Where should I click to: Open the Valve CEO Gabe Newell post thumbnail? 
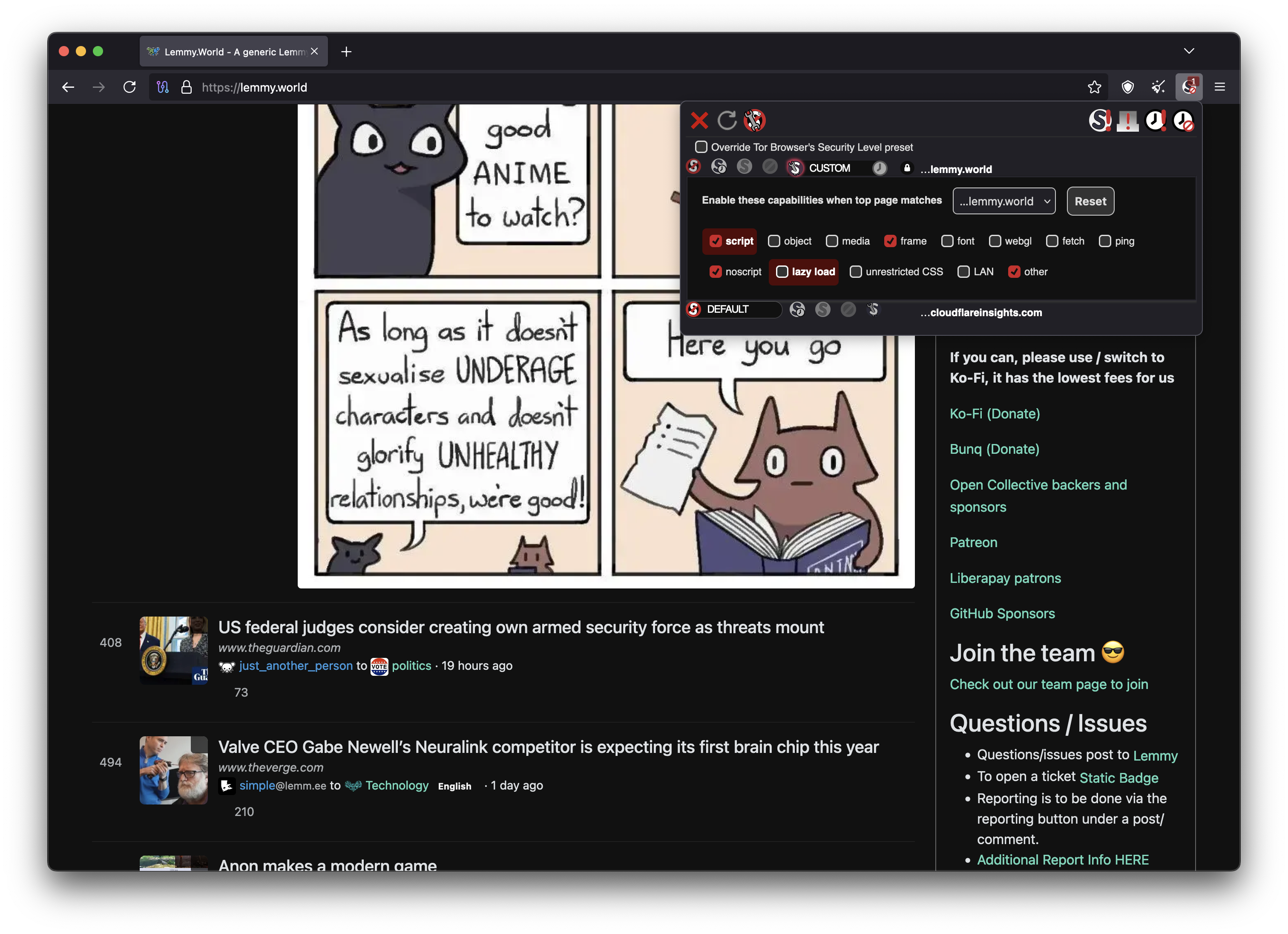click(174, 770)
